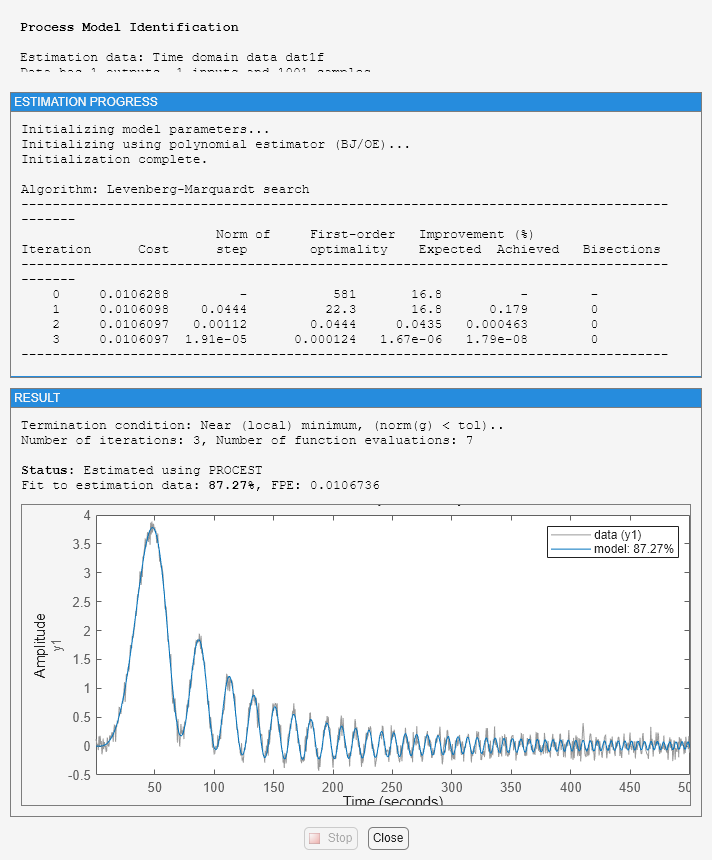Click the 'data (y1)' legend entry
Image resolution: width=712 pixels, height=860 pixels.
(x=612, y=535)
